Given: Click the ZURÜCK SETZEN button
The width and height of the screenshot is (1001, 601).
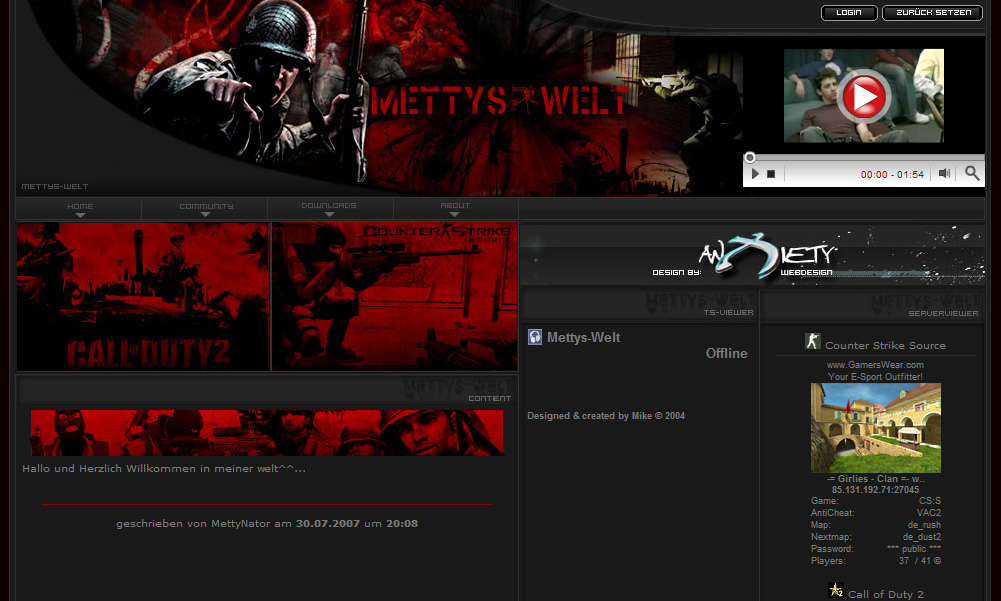Looking at the screenshot, I should (933, 13).
